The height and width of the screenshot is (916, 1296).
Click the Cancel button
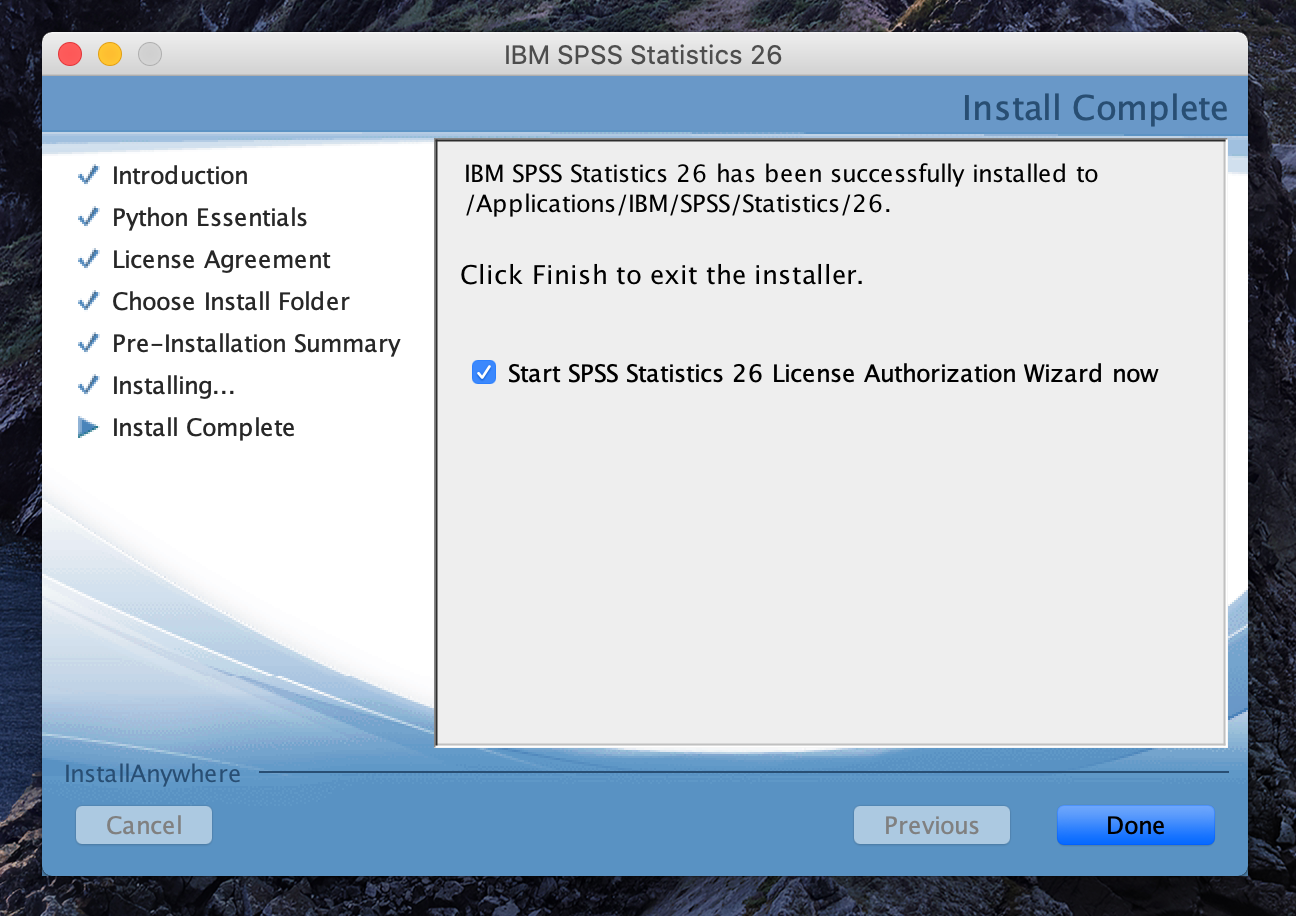coord(144,825)
